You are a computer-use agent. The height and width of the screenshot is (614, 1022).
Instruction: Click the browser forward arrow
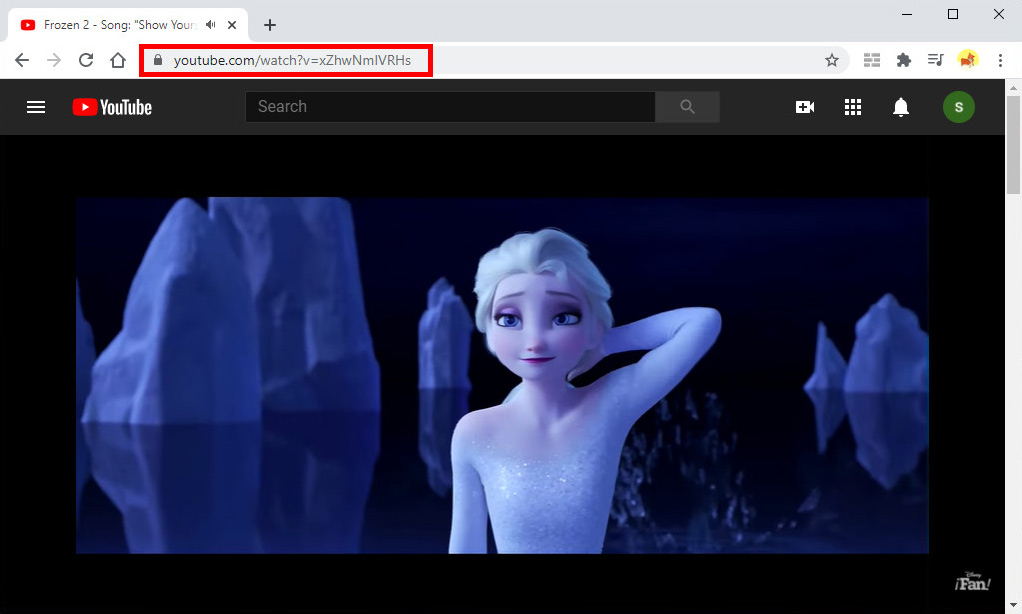[54, 61]
